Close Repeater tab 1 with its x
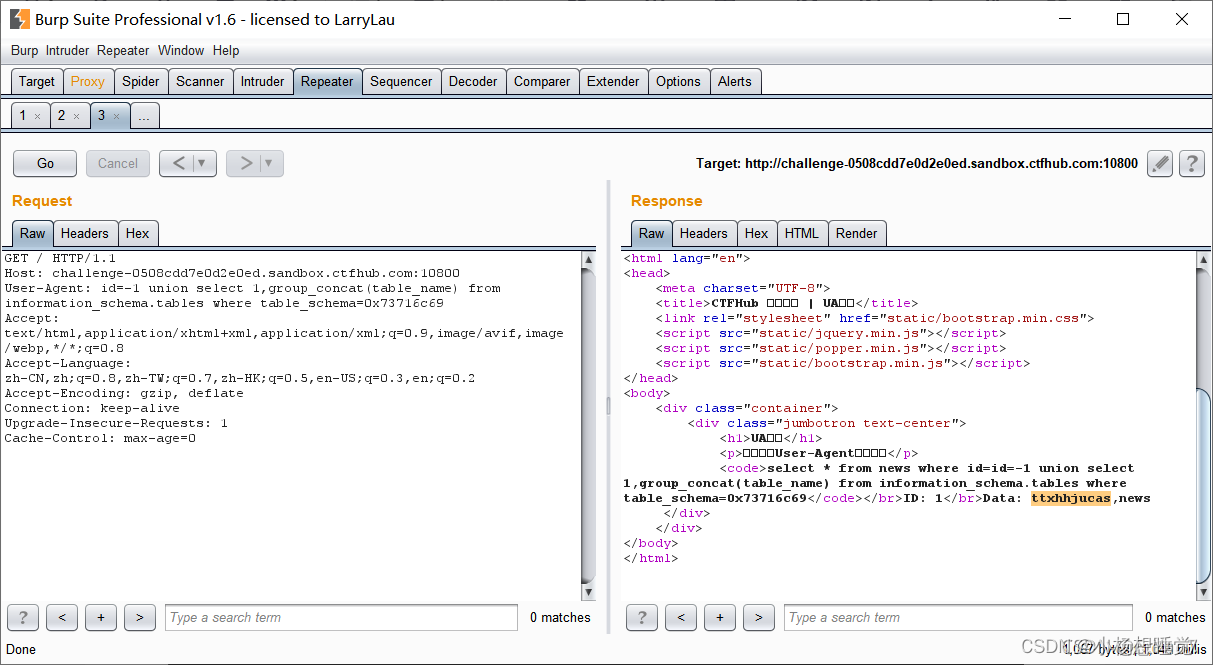The width and height of the screenshot is (1213, 665). tap(38, 117)
